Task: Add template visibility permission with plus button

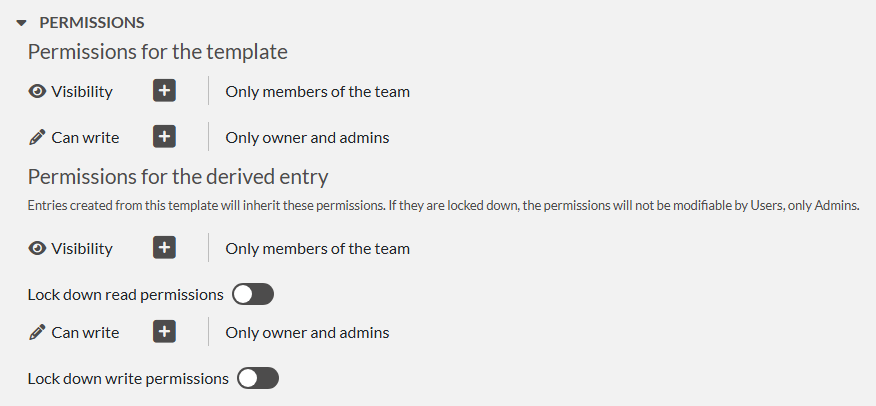Action: tap(165, 91)
